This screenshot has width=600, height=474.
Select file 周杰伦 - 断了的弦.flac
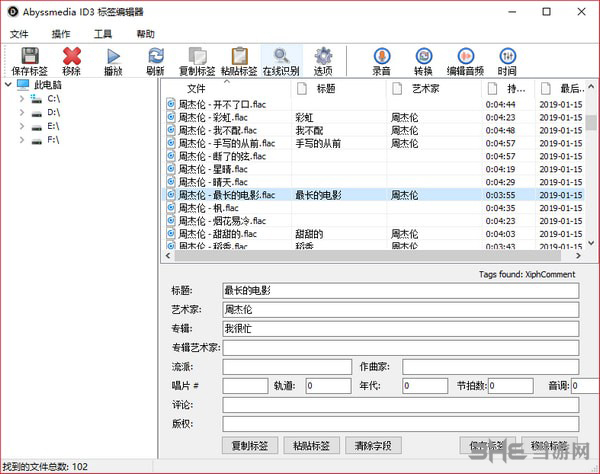coord(222,156)
